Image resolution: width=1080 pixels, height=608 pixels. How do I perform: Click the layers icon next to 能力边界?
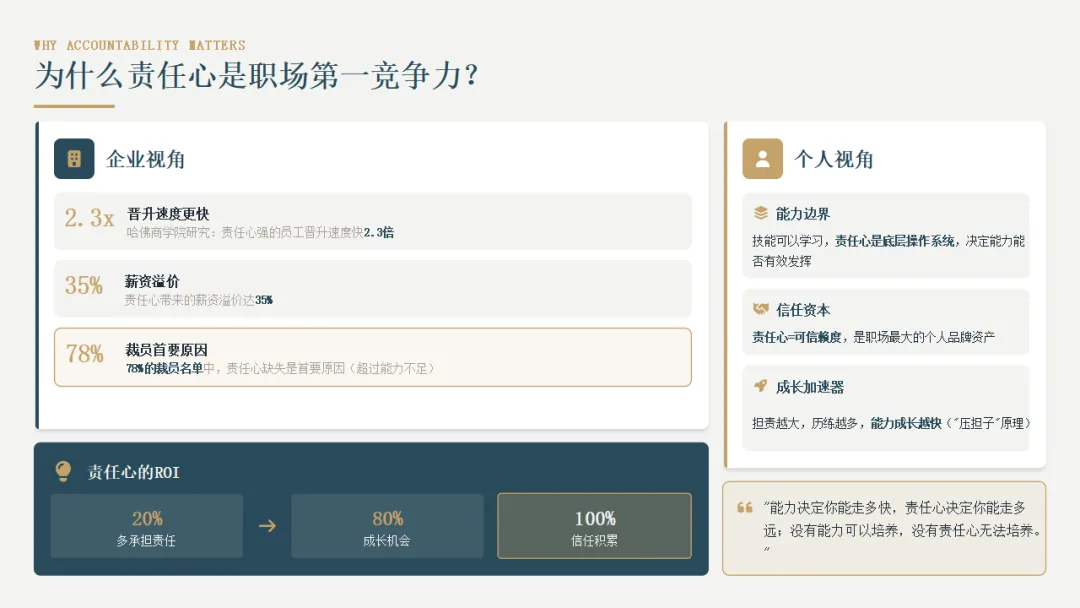pyautogui.click(x=760, y=213)
